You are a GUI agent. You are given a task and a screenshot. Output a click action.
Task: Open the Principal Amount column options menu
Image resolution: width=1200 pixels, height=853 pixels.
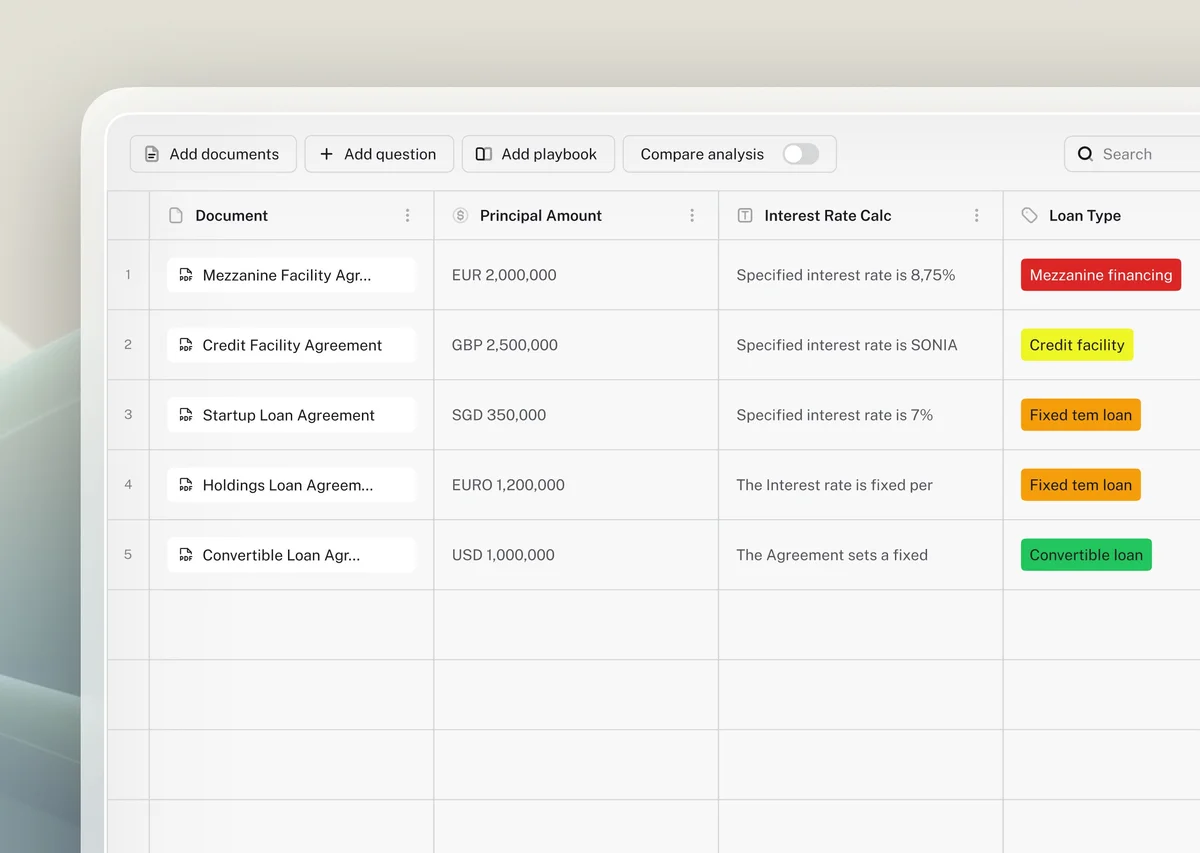(692, 215)
